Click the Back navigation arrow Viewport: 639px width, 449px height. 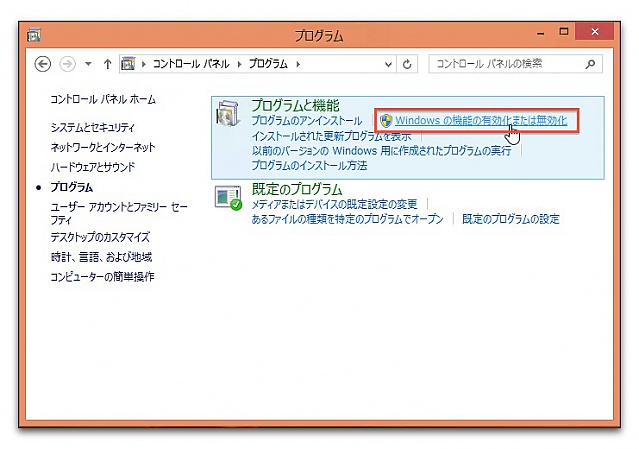click(x=43, y=64)
